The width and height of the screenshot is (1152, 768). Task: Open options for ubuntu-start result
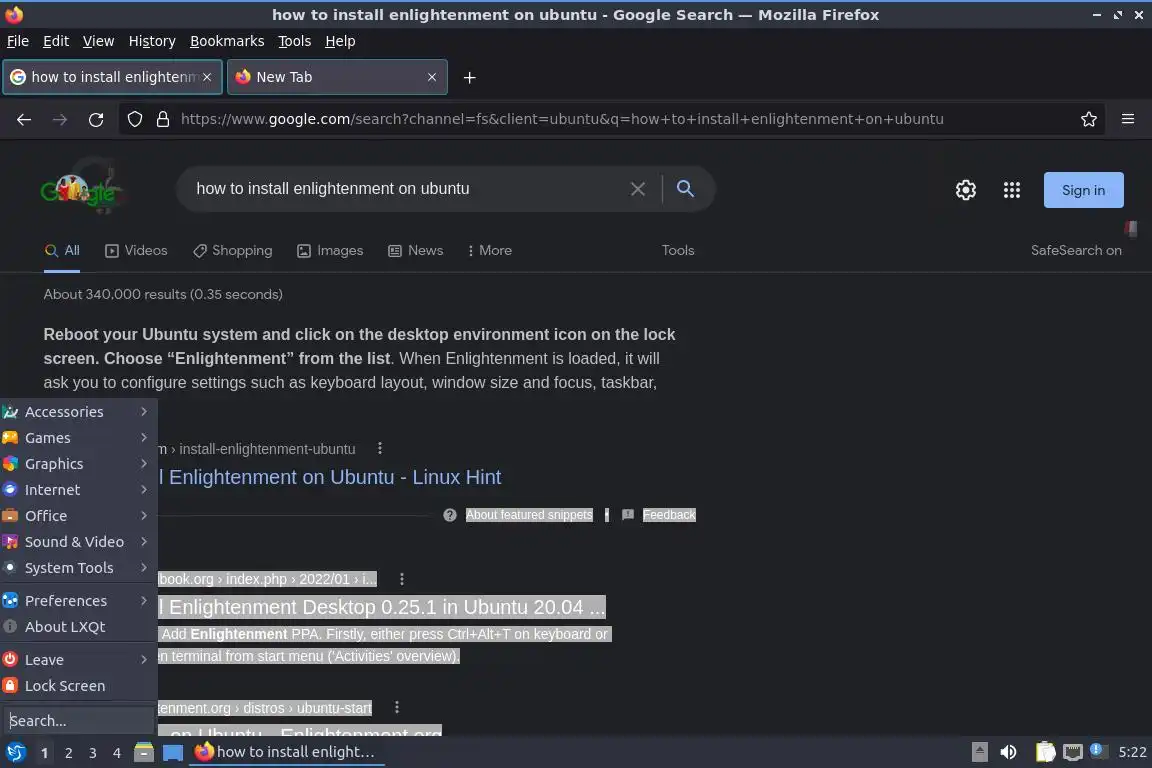pyautogui.click(x=397, y=707)
